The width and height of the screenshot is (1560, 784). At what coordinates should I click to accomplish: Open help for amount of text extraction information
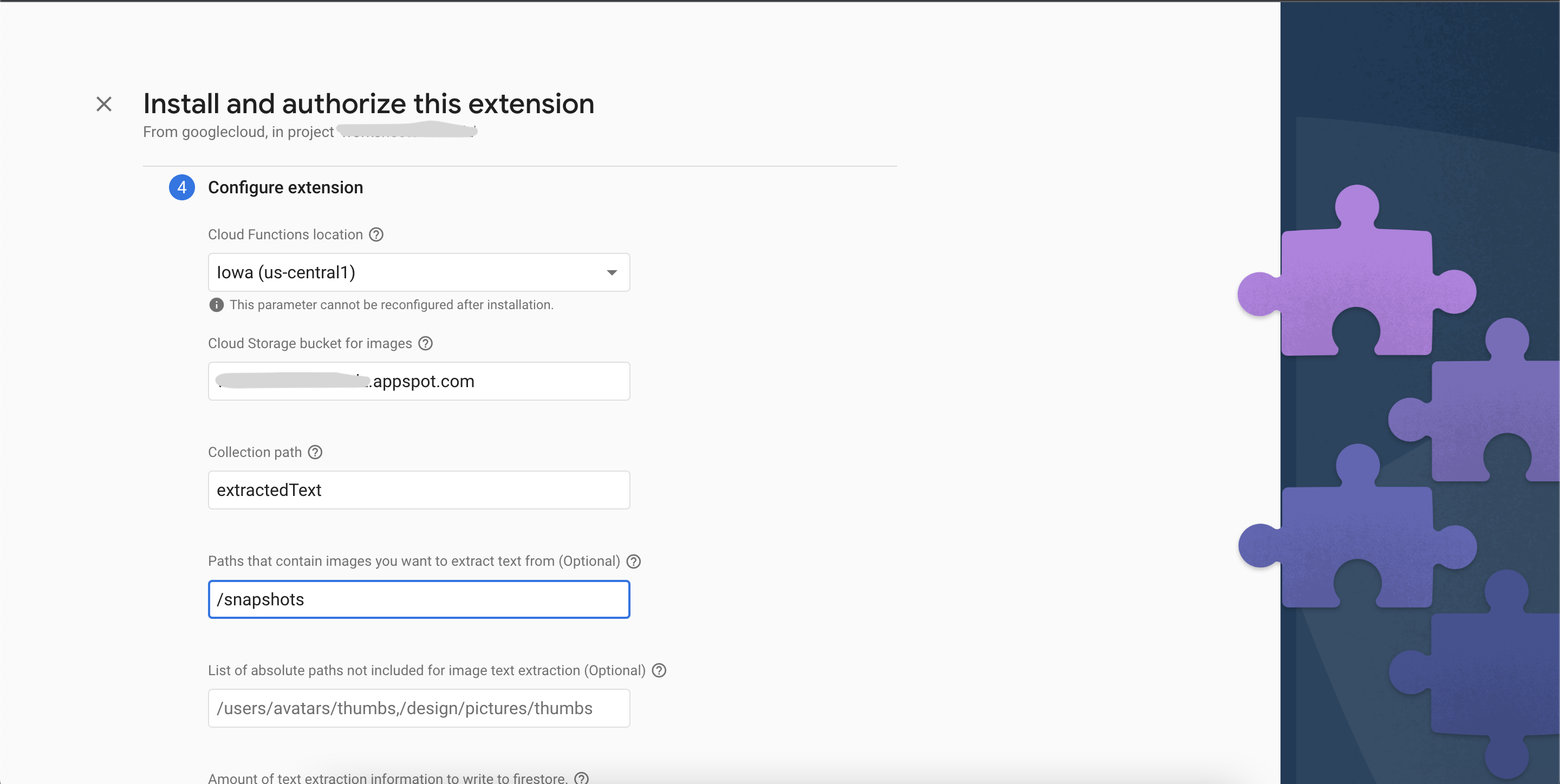click(581, 778)
